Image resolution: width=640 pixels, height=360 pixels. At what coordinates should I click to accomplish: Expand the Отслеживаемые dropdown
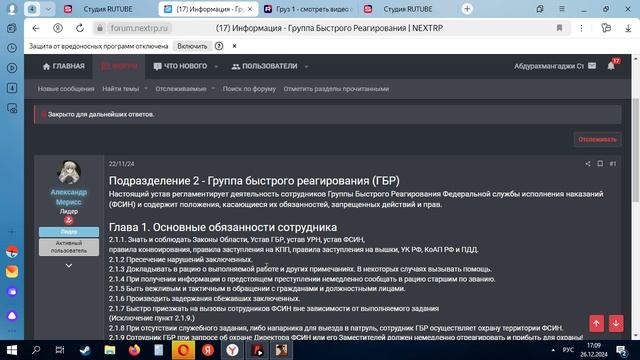tap(213, 89)
